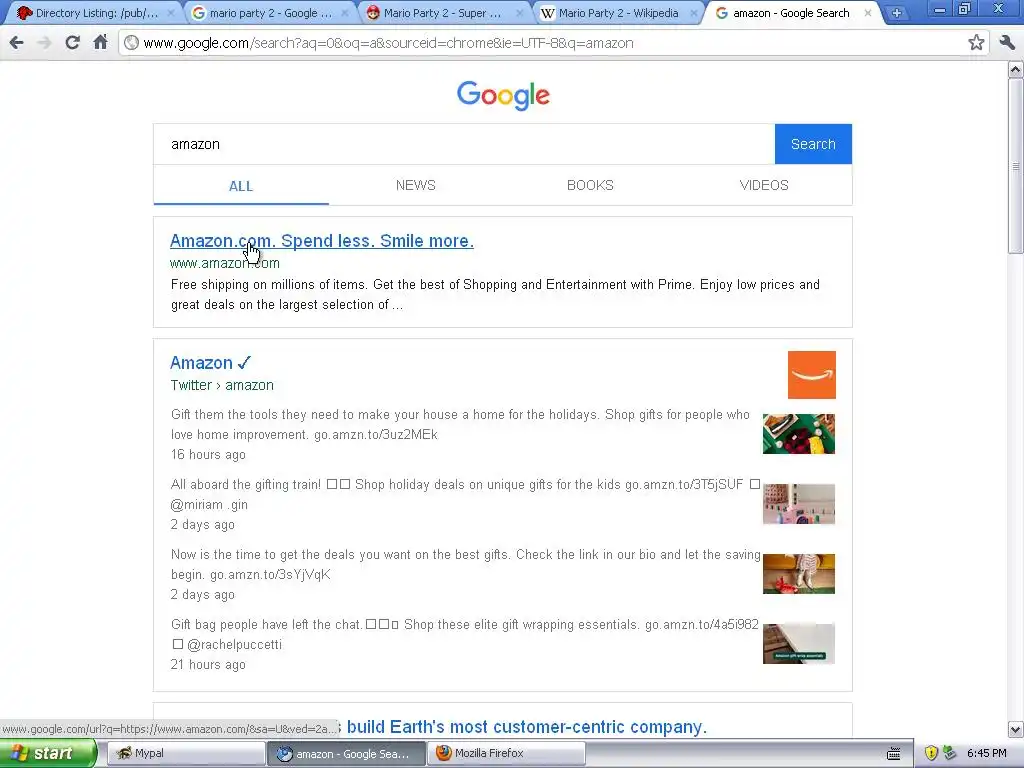Viewport: 1024px width, 768px height.
Task: Reload the page with the refresh icon
Action: click(72, 43)
